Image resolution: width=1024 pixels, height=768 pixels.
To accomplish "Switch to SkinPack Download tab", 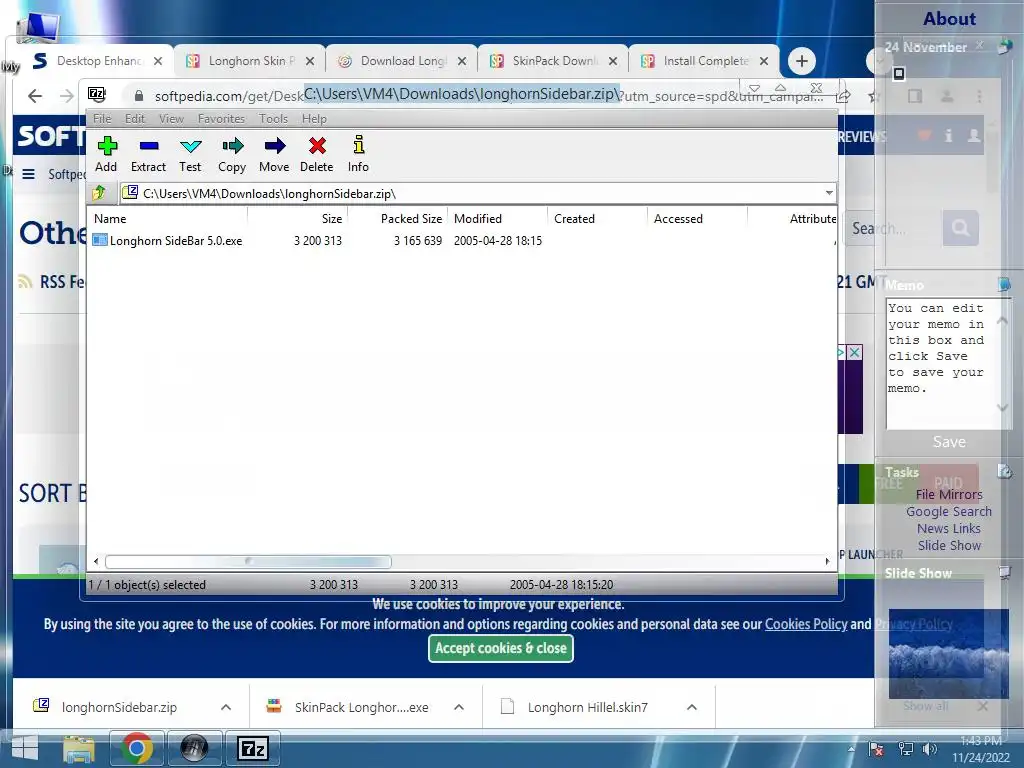I will point(554,61).
